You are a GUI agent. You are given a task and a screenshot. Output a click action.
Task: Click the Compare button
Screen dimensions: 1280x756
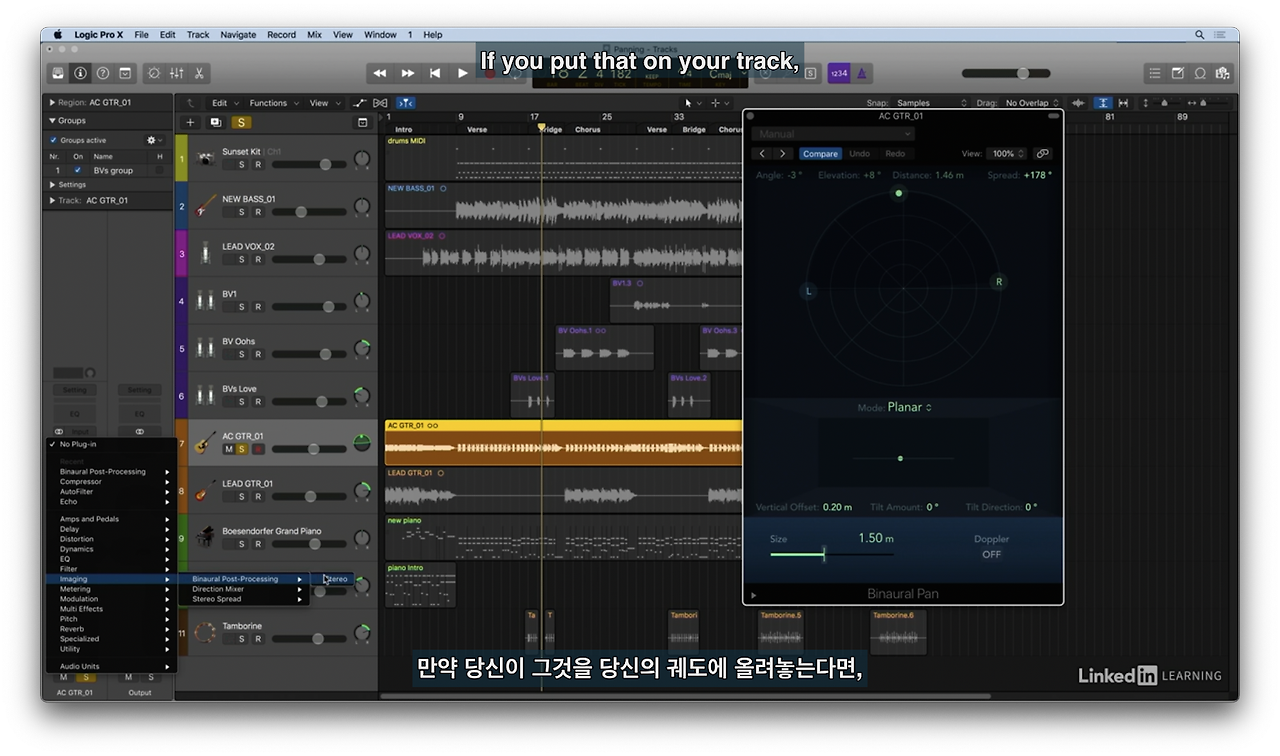[x=820, y=154]
